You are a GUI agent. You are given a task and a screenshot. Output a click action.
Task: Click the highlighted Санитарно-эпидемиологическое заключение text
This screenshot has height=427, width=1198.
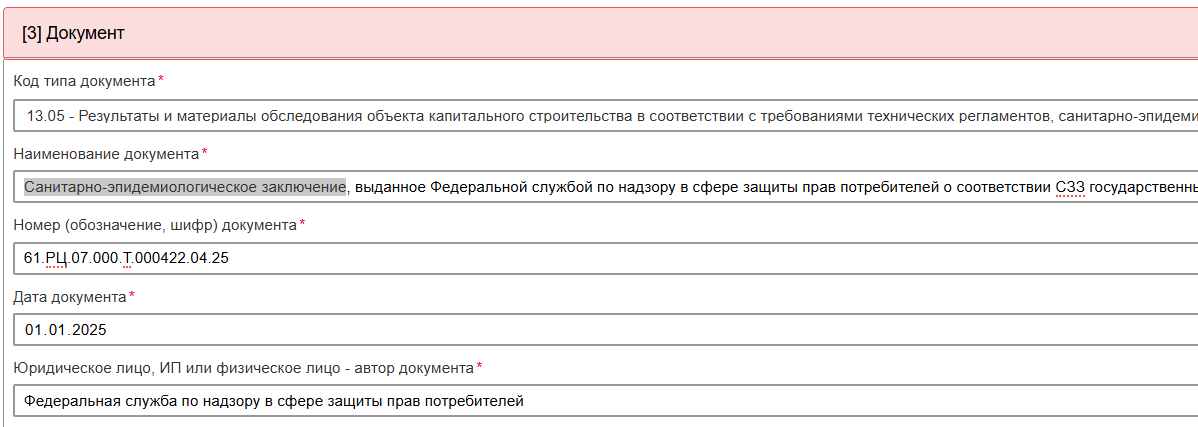coord(185,187)
